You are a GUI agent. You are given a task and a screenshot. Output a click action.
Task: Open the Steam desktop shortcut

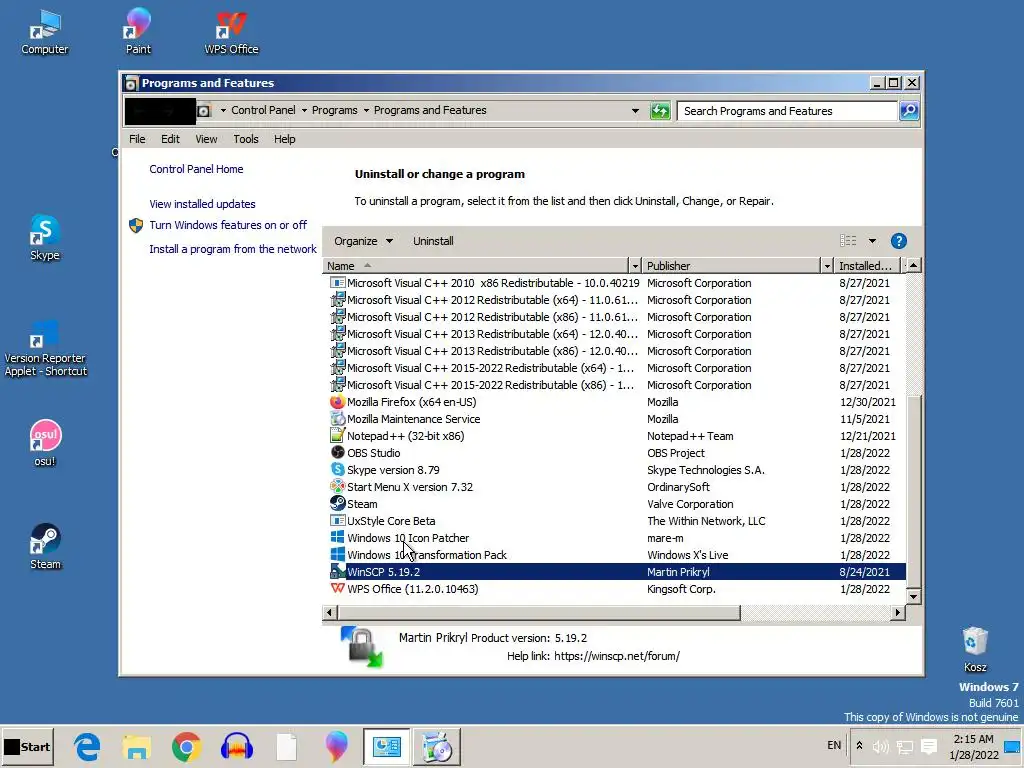point(45,546)
